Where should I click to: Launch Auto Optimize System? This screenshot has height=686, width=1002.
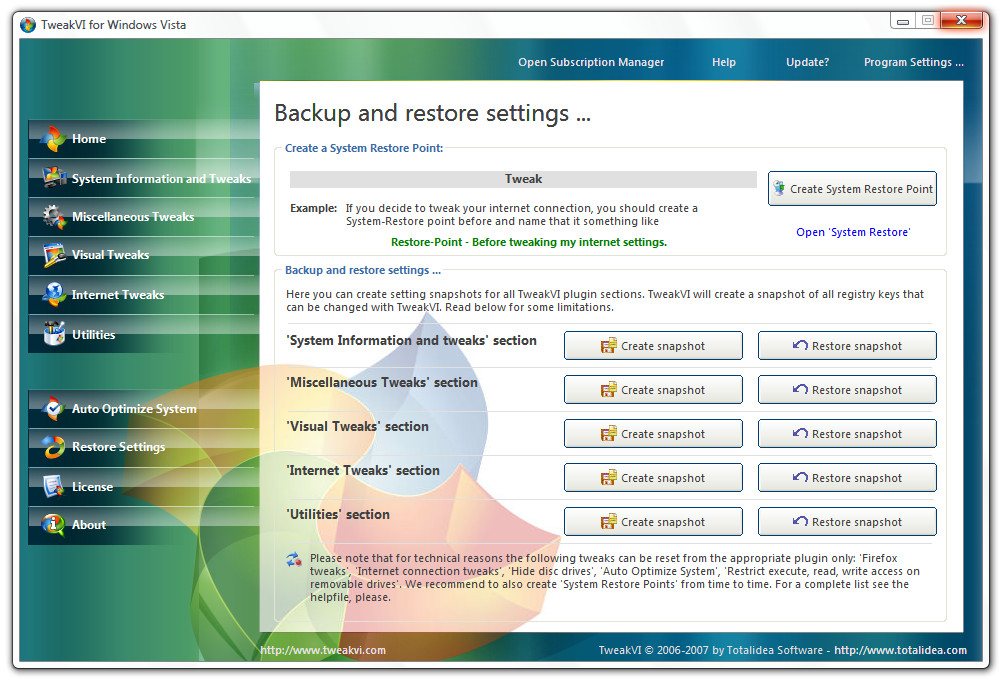tap(143, 409)
